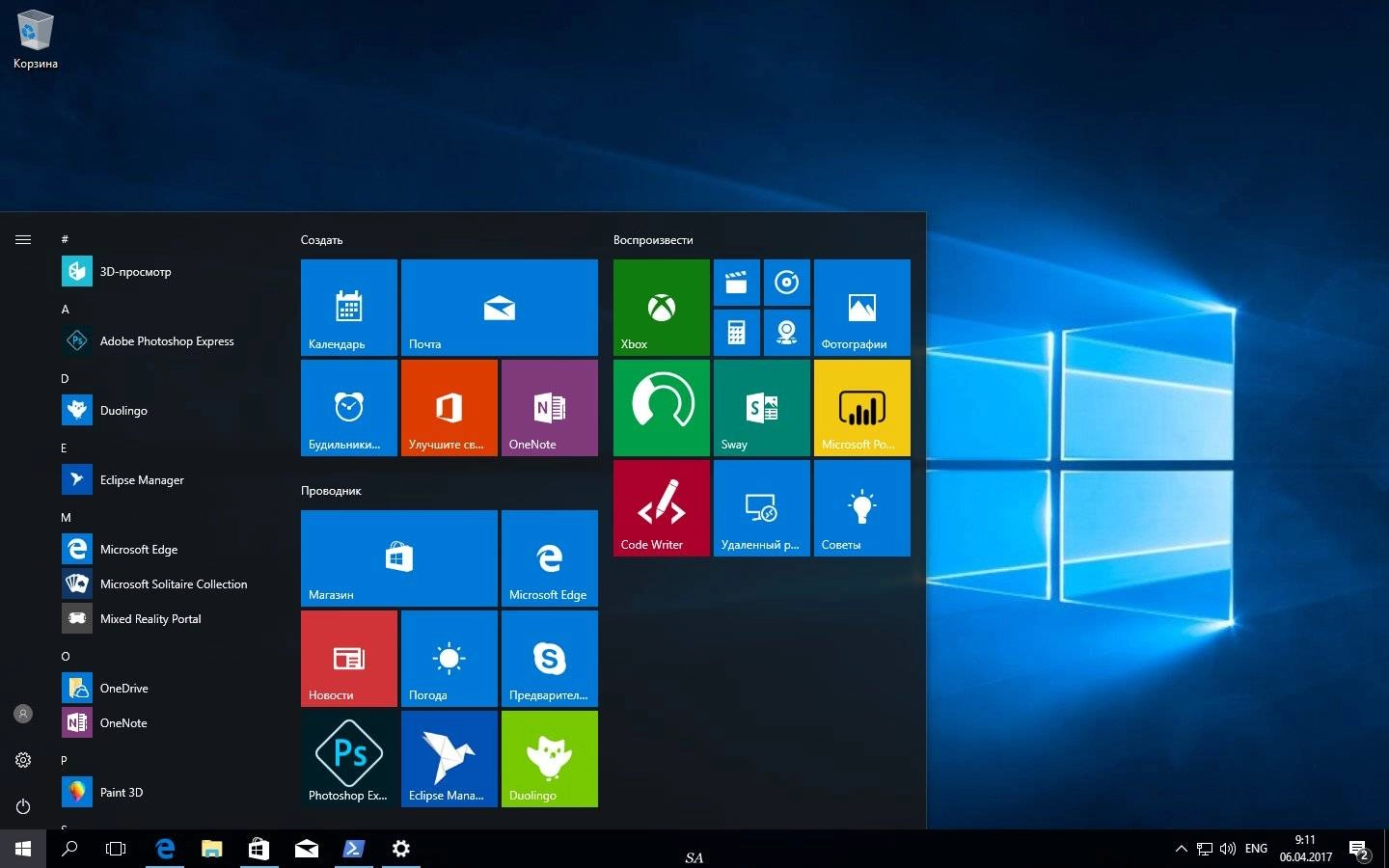Launch Adobe Photoshop Express from app list
Image resolution: width=1389 pixels, height=868 pixels.
[x=168, y=341]
